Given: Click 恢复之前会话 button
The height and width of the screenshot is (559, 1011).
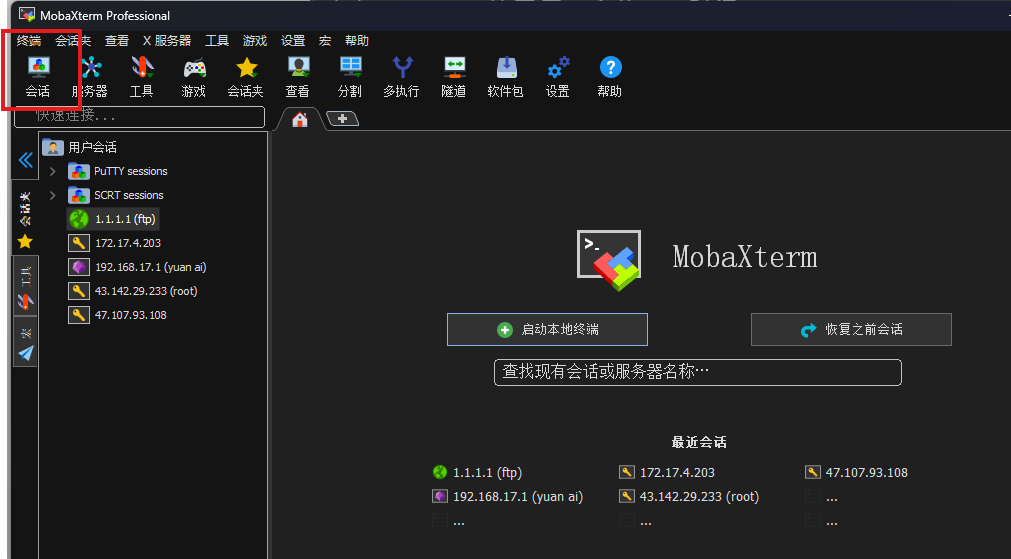Looking at the screenshot, I should coord(851,329).
